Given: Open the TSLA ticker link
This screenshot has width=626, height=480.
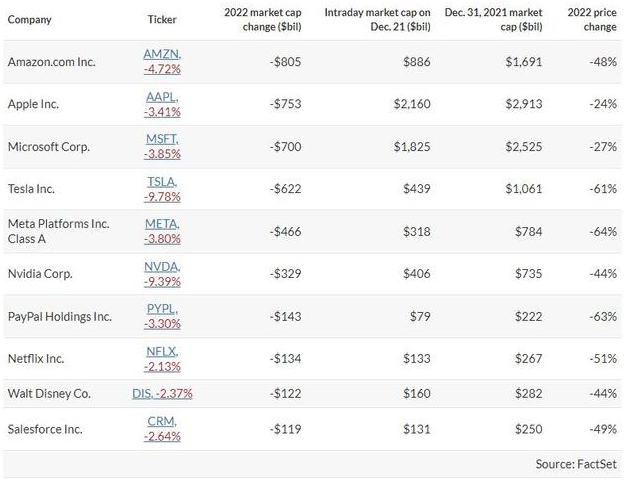Looking at the screenshot, I should point(161,180).
